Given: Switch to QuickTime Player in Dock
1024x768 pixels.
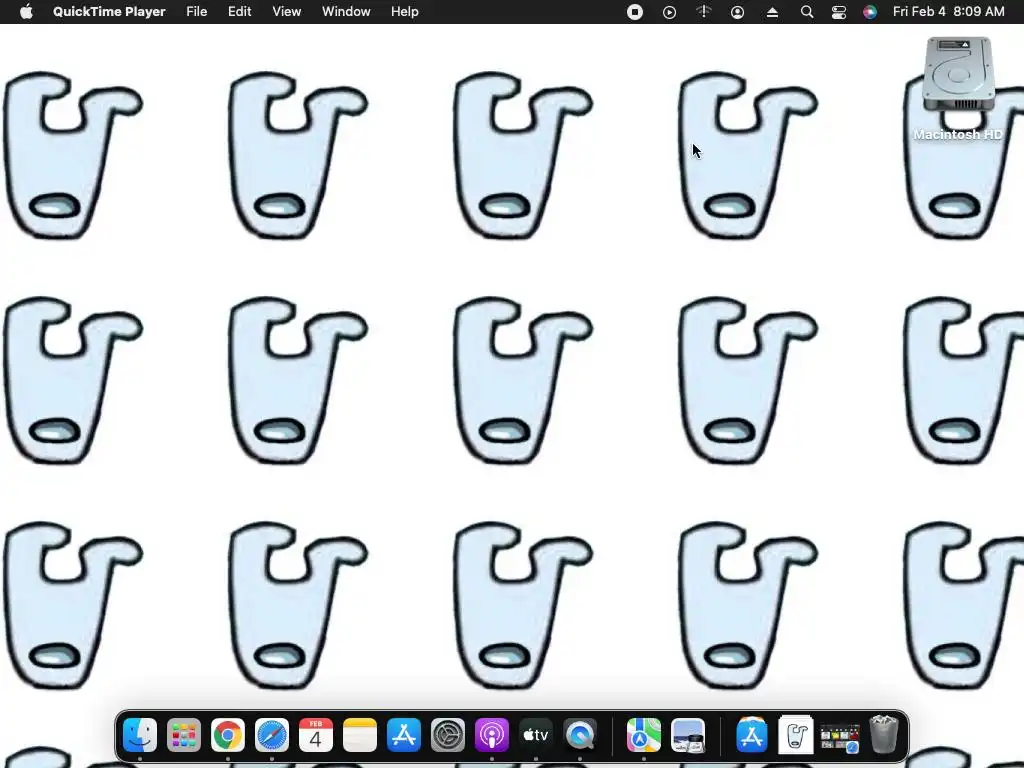Looking at the screenshot, I should coord(580,735).
